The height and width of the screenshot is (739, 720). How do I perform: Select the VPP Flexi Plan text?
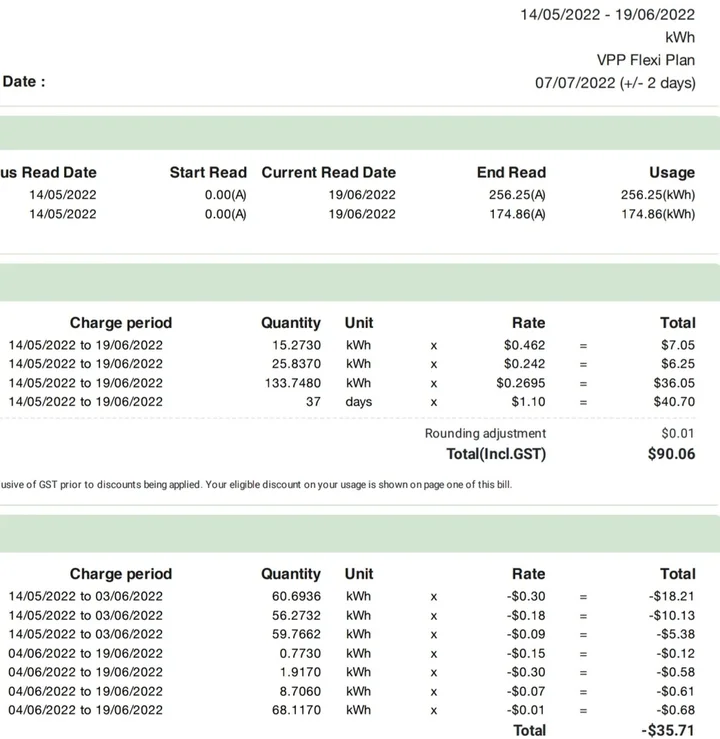[645, 60]
